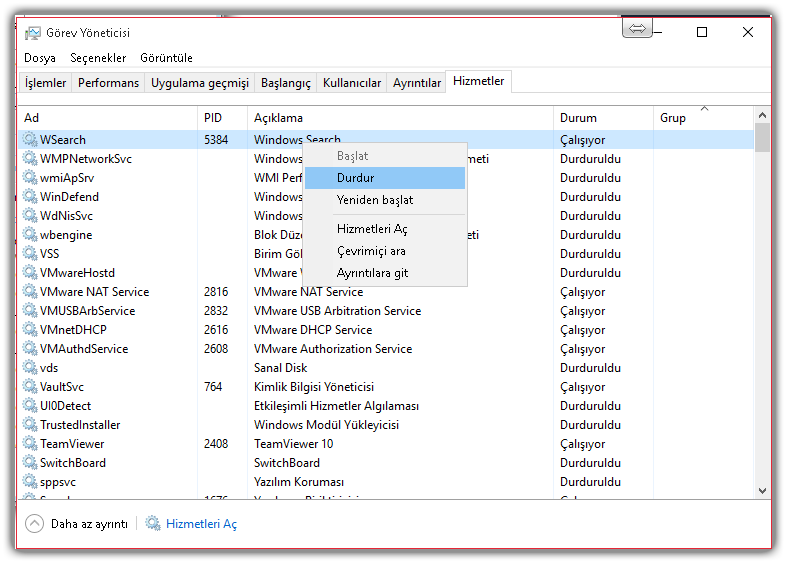Choose Çevrimiçi ara in the context menu
The width and height of the screenshot is (787, 564).
click(x=385, y=251)
